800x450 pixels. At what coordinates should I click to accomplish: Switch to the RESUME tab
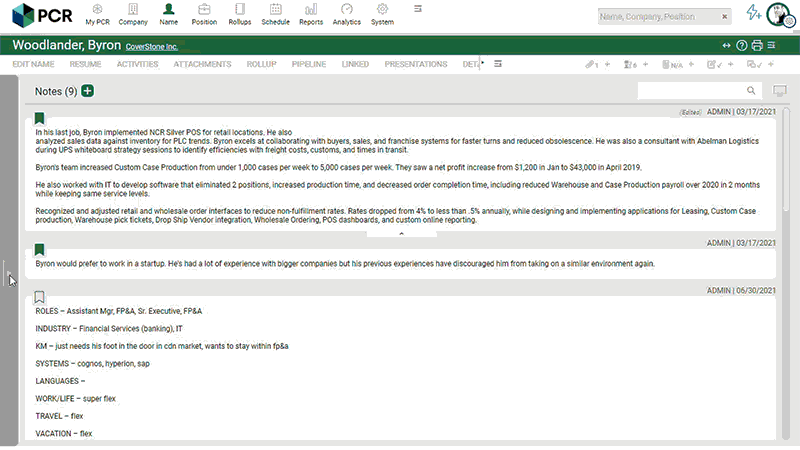coord(86,64)
